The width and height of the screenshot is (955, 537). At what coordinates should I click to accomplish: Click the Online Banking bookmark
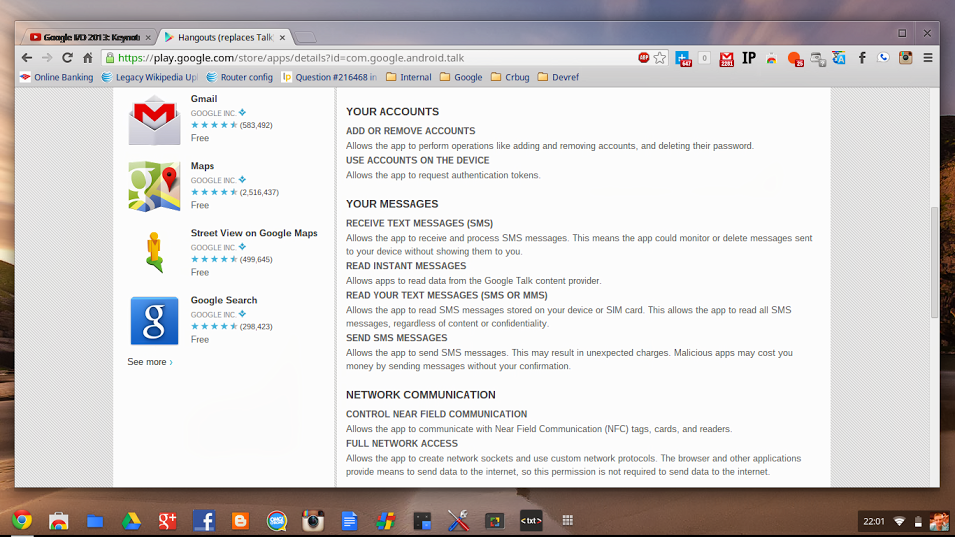[x=58, y=77]
